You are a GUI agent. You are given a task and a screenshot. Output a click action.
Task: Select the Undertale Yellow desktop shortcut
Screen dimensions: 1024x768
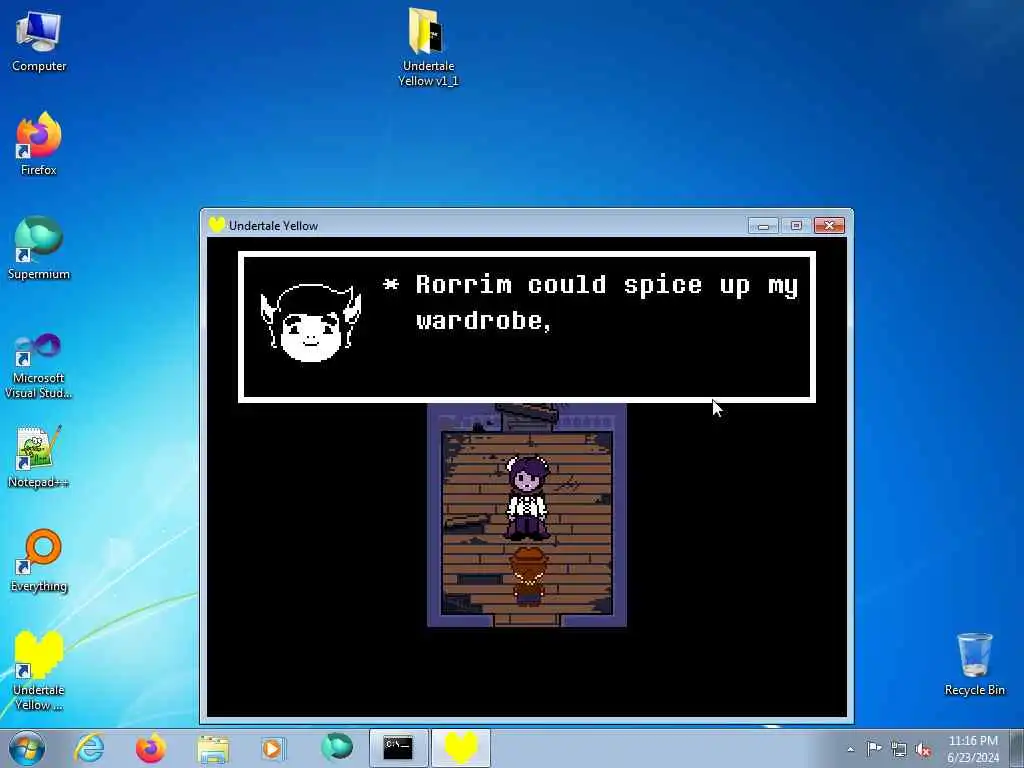pos(39,671)
